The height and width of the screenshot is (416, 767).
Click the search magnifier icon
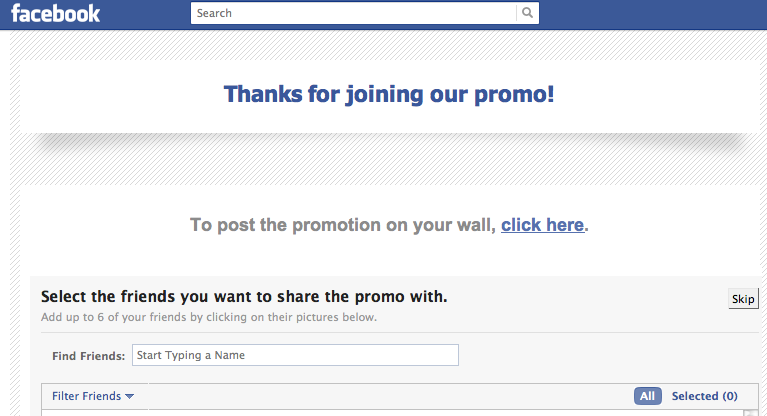528,13
